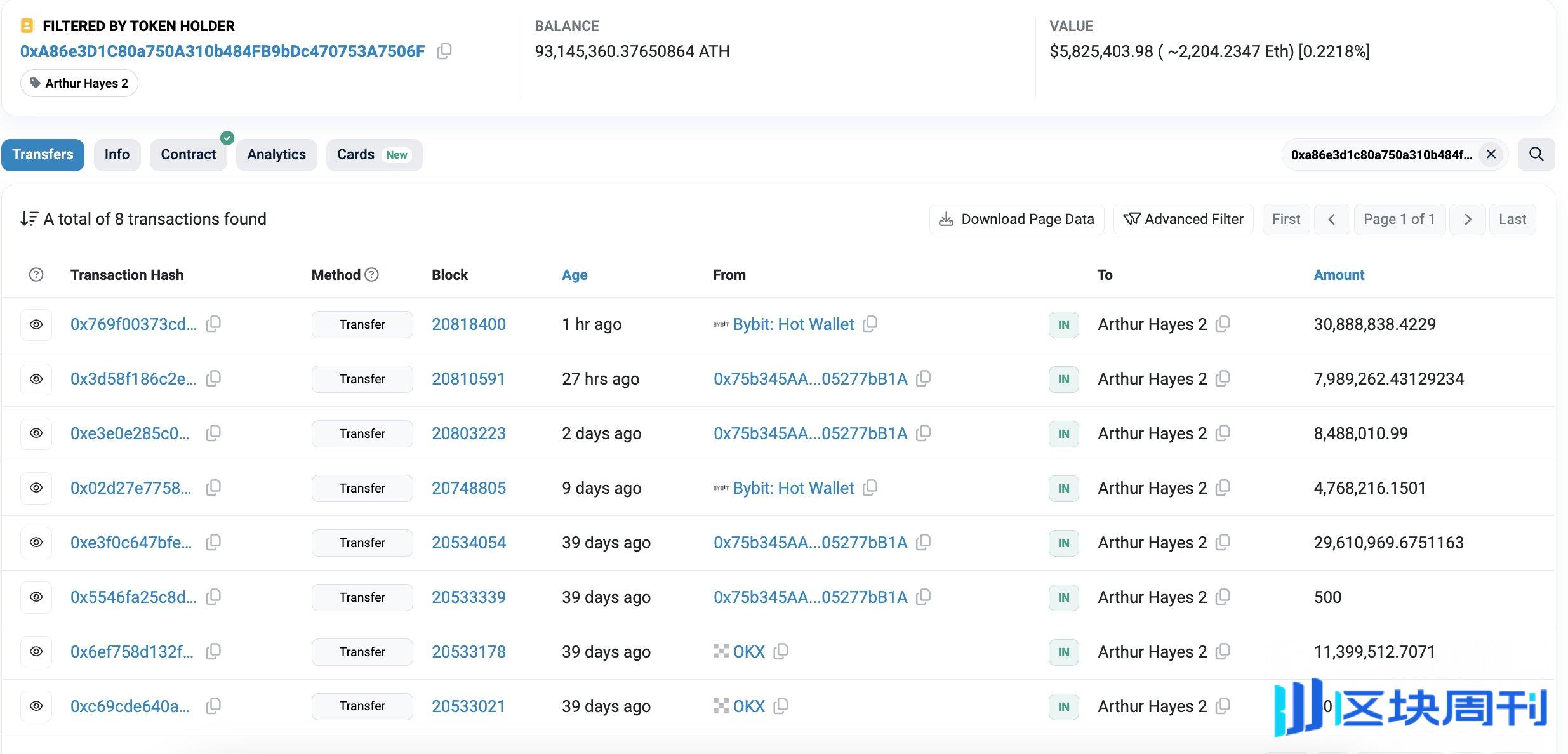Toggle details eye for 0x5546fa25c8d row
Screen dimensions: 1568x754
(x=36, y=597)
